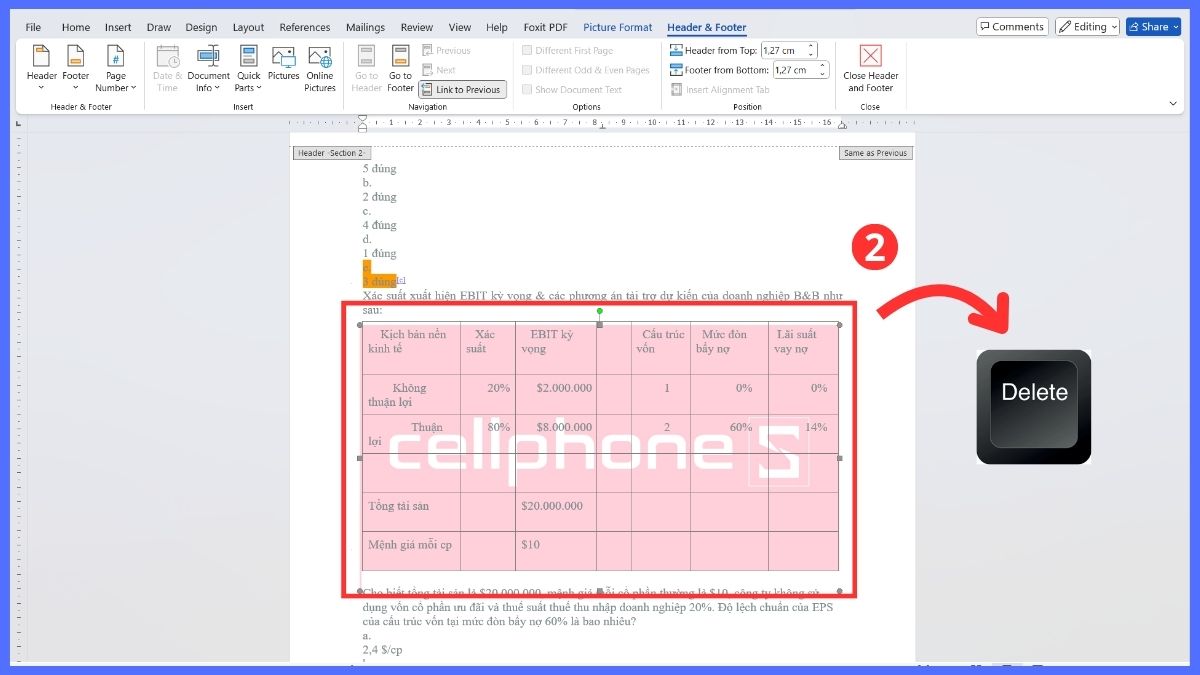1200x675 pixels.
Task: Increase Header from Top using the stepper
Action: 810,45
